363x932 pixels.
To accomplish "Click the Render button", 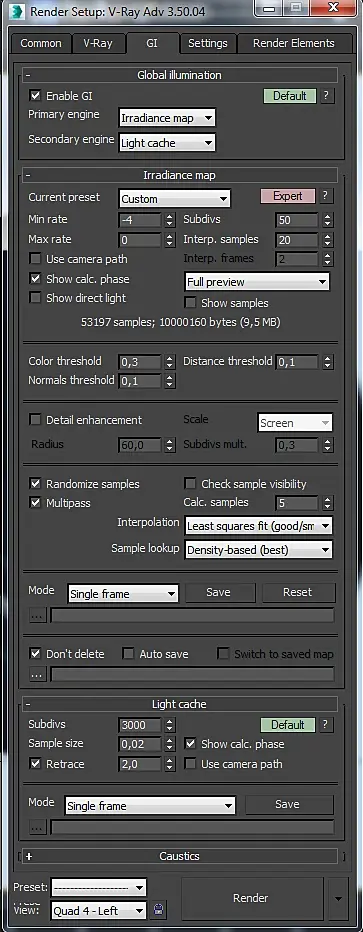I will point(251,898).
